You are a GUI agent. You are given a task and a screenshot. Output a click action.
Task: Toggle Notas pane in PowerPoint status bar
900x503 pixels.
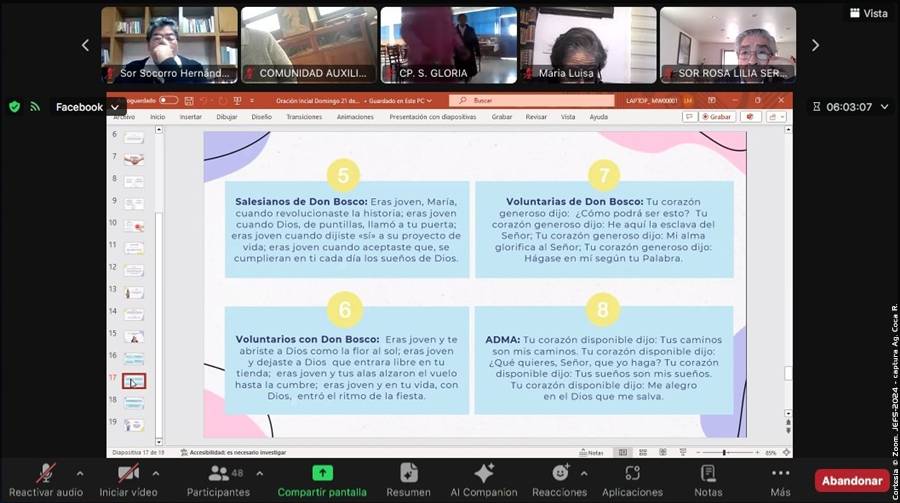click(591, 452)
